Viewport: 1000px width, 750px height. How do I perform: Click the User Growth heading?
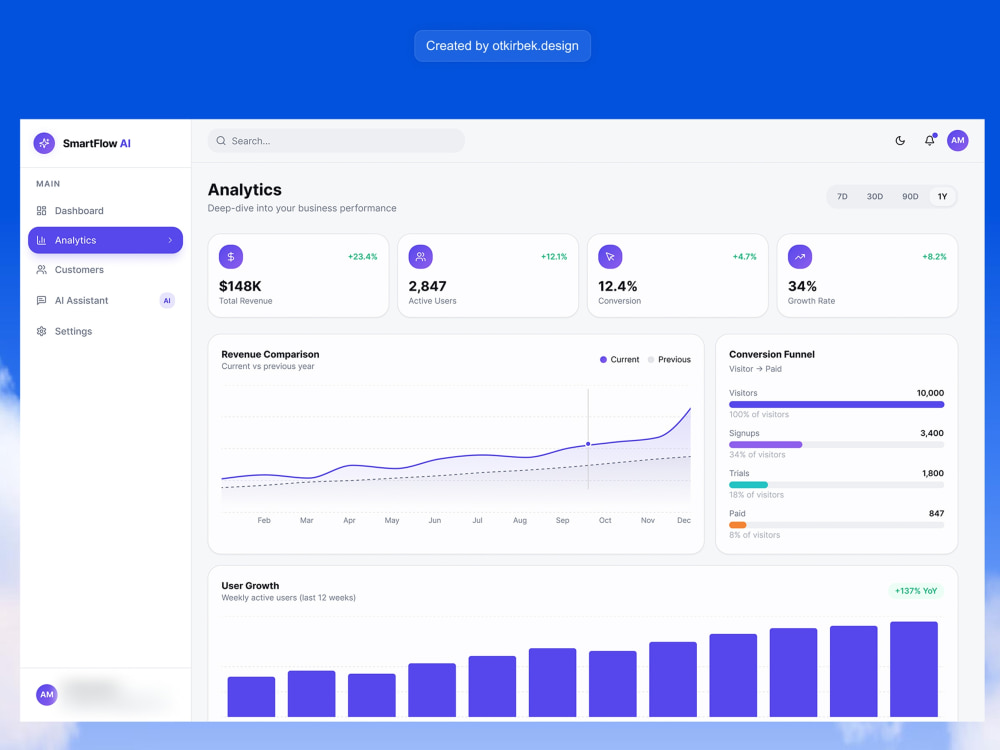[x=250, y=585]
